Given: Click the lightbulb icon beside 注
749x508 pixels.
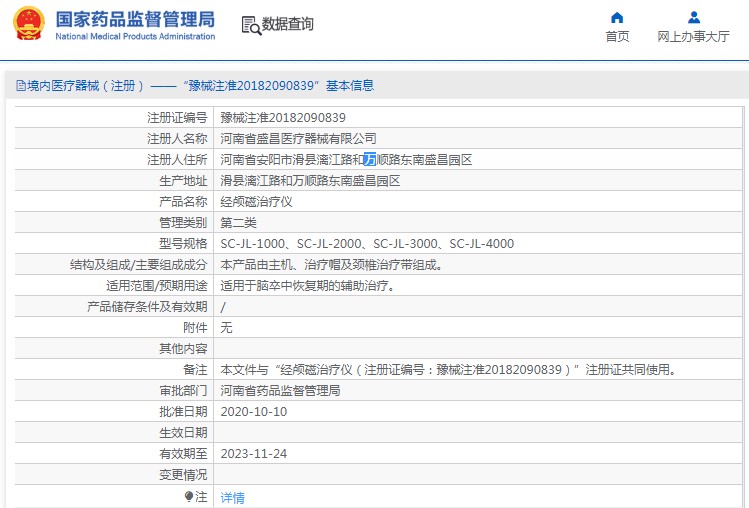Looking at the screenshot, I should (x=188, y=497).
